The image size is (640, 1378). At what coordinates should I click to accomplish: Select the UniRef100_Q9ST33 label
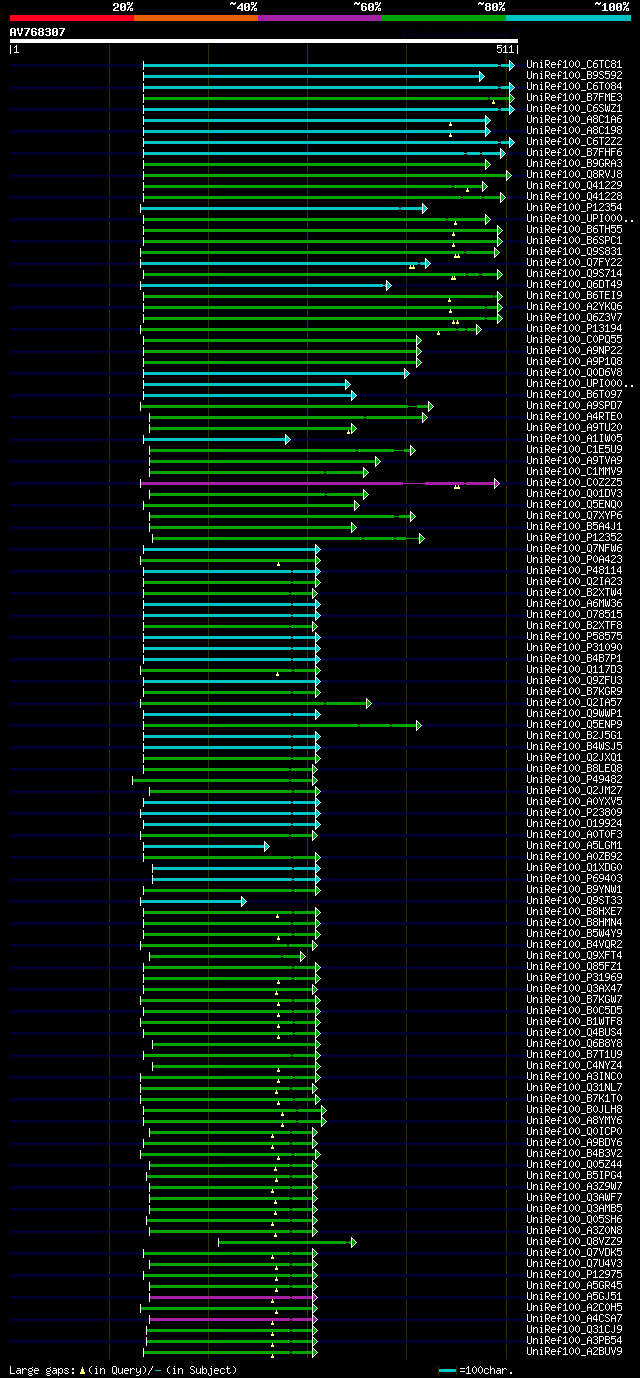574,901
